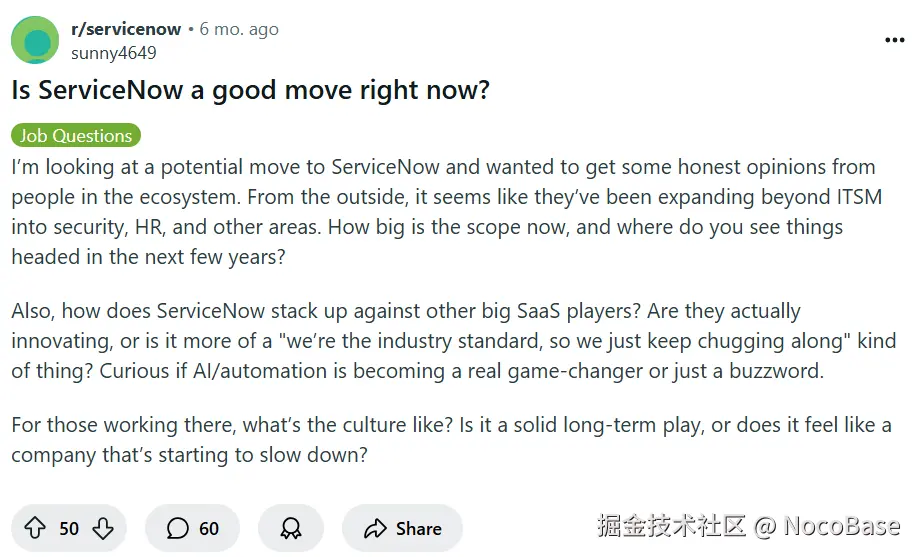
Task: Click the share arrow icon
Action: (x=375, y=528)
